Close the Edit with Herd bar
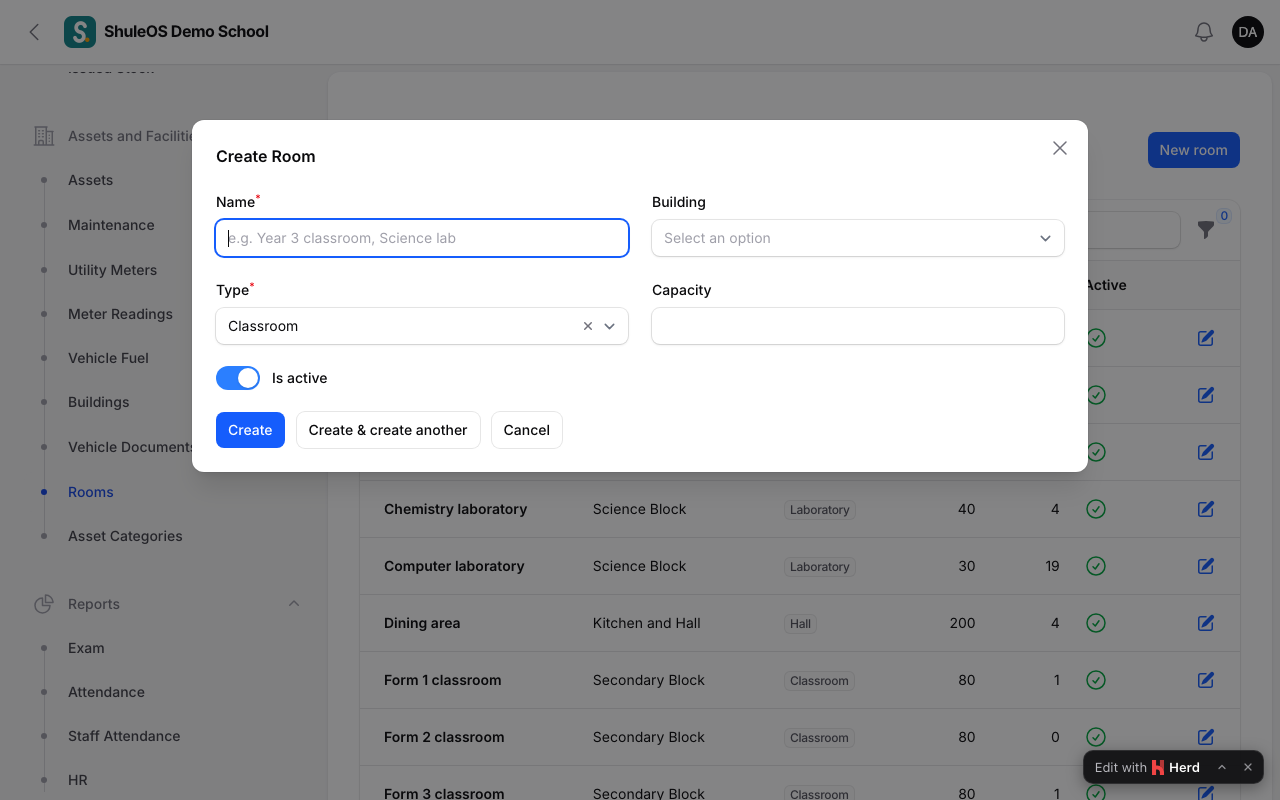 tap(1248, 767)
